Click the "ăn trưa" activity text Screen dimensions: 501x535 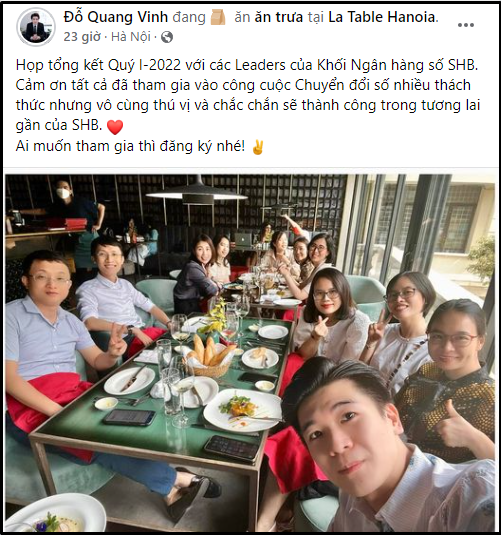[278, 17]
